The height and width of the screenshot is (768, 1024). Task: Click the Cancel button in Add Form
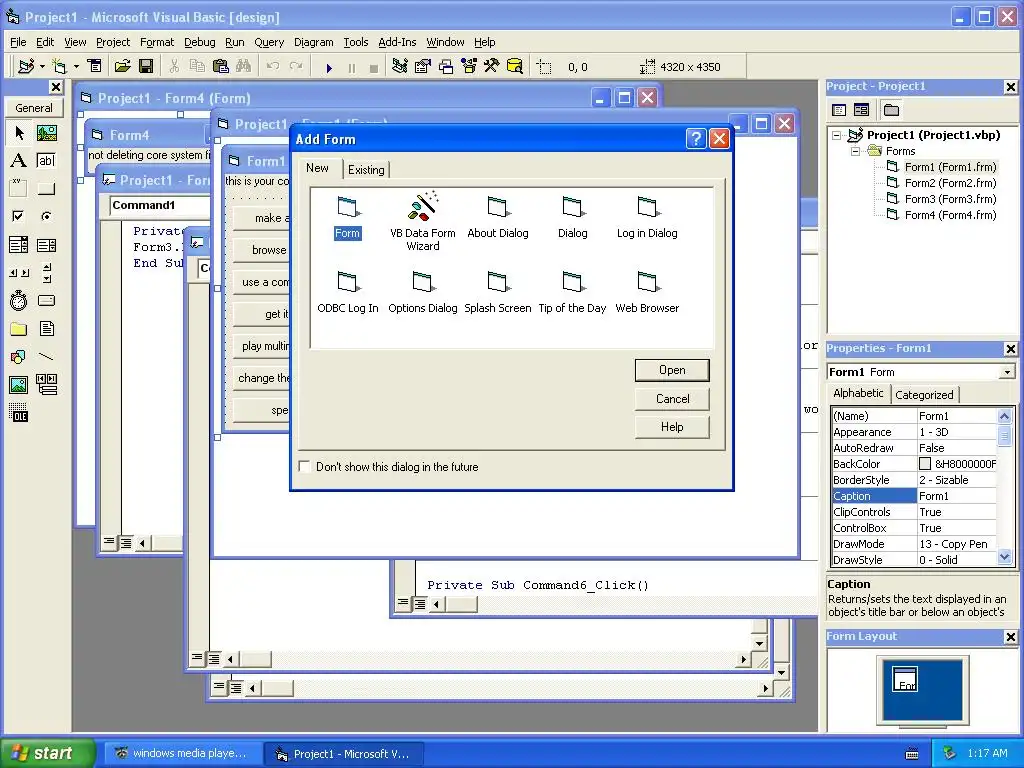pos(672,399)
